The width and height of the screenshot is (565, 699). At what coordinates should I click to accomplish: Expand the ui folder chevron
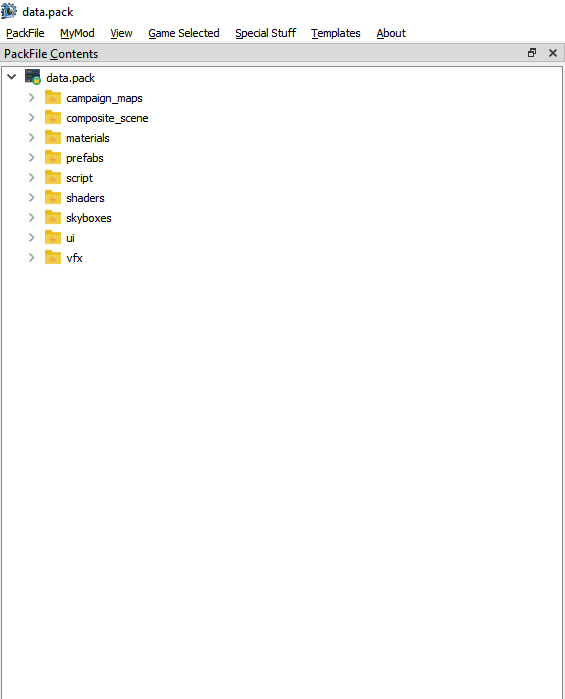pos(31,237)
